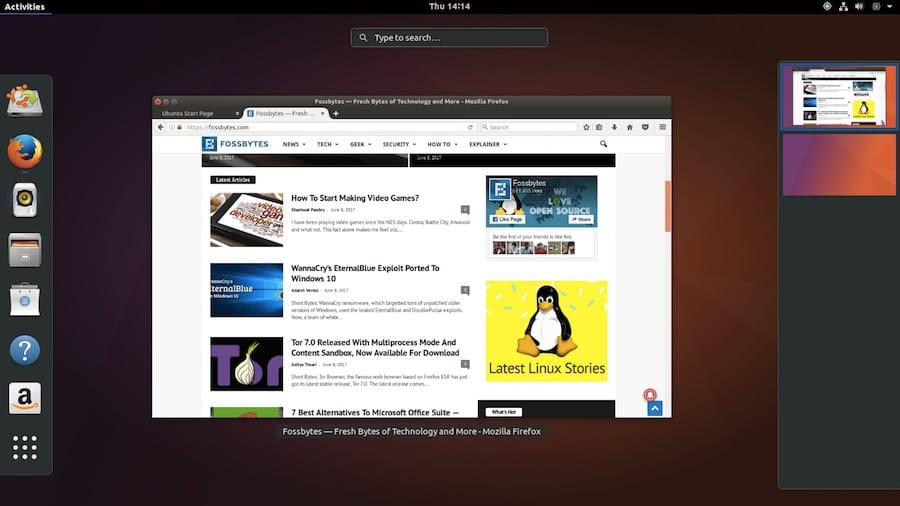Bookmark this page with the star icon

click(586, 127)
